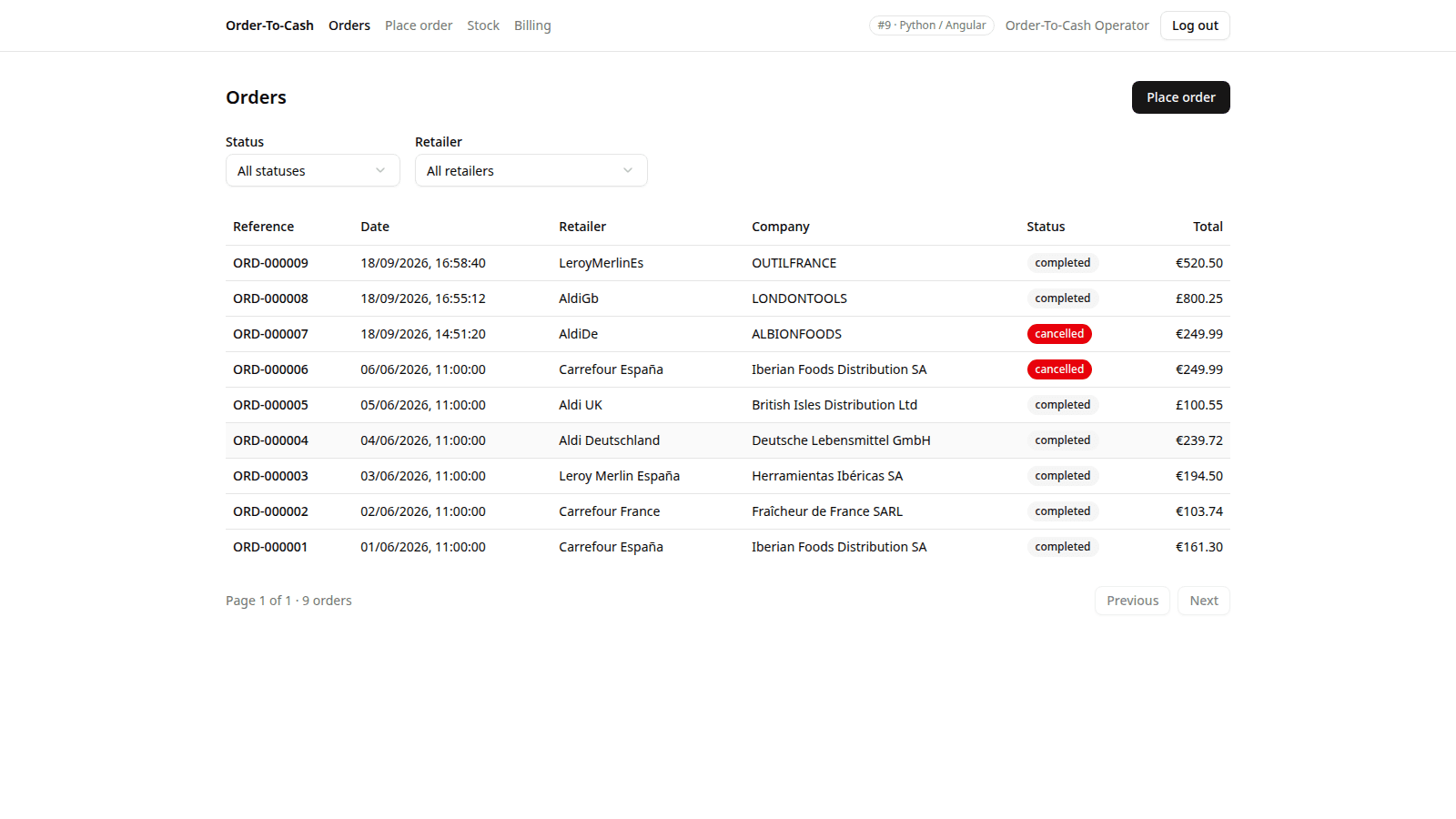Open order ORD-000002
This screenshot has width=1456, height=819.
270,511
